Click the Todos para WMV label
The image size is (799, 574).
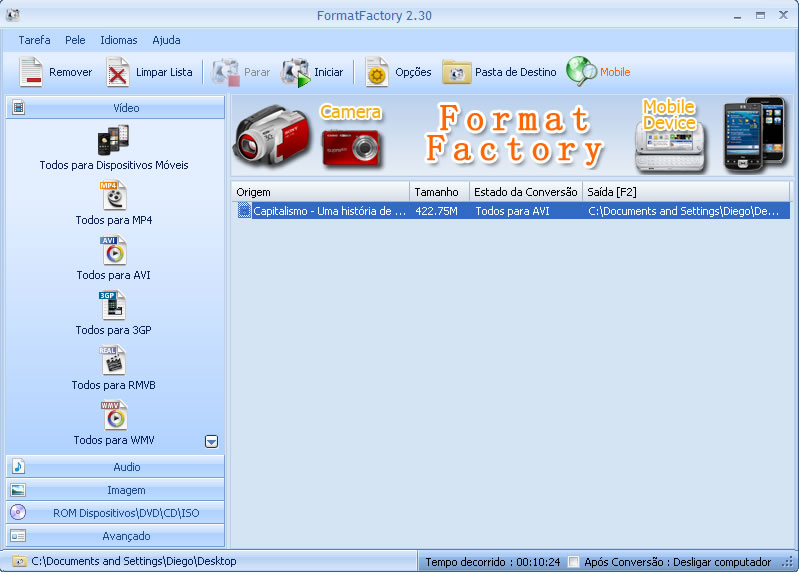tap(114, 440)
